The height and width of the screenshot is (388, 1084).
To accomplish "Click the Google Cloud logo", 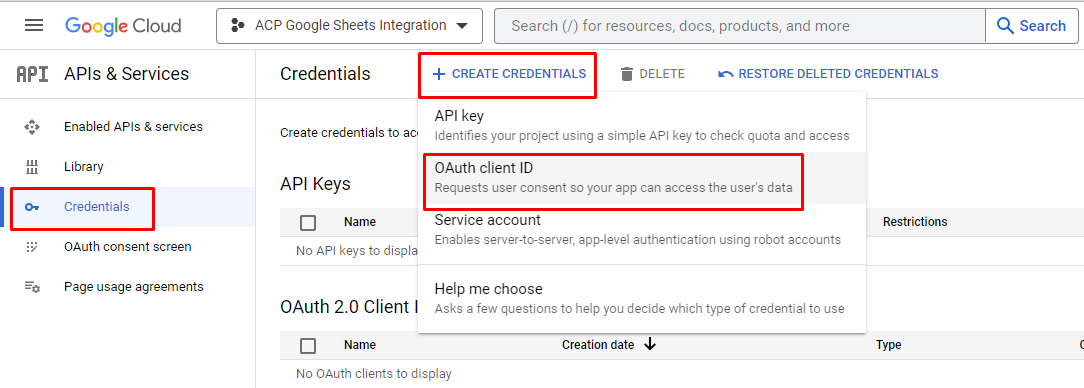I will (x=123, y=26).
